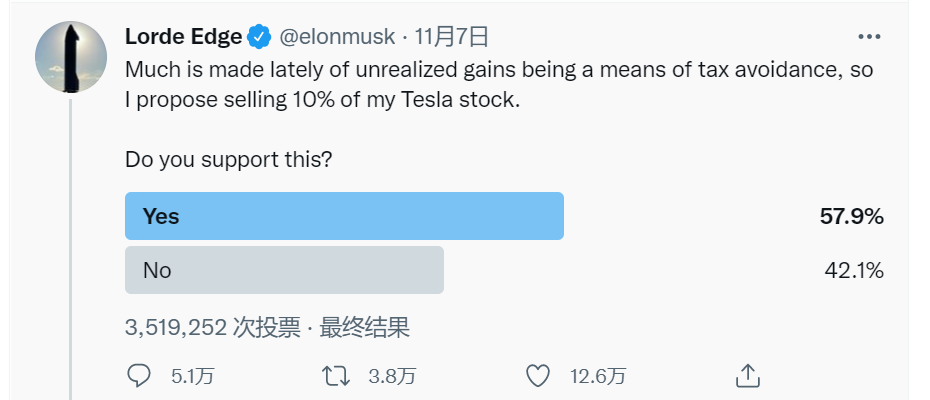Click the 3.8万 retweet count
Viewport: 930px width, 400px height.
point(392,376)
